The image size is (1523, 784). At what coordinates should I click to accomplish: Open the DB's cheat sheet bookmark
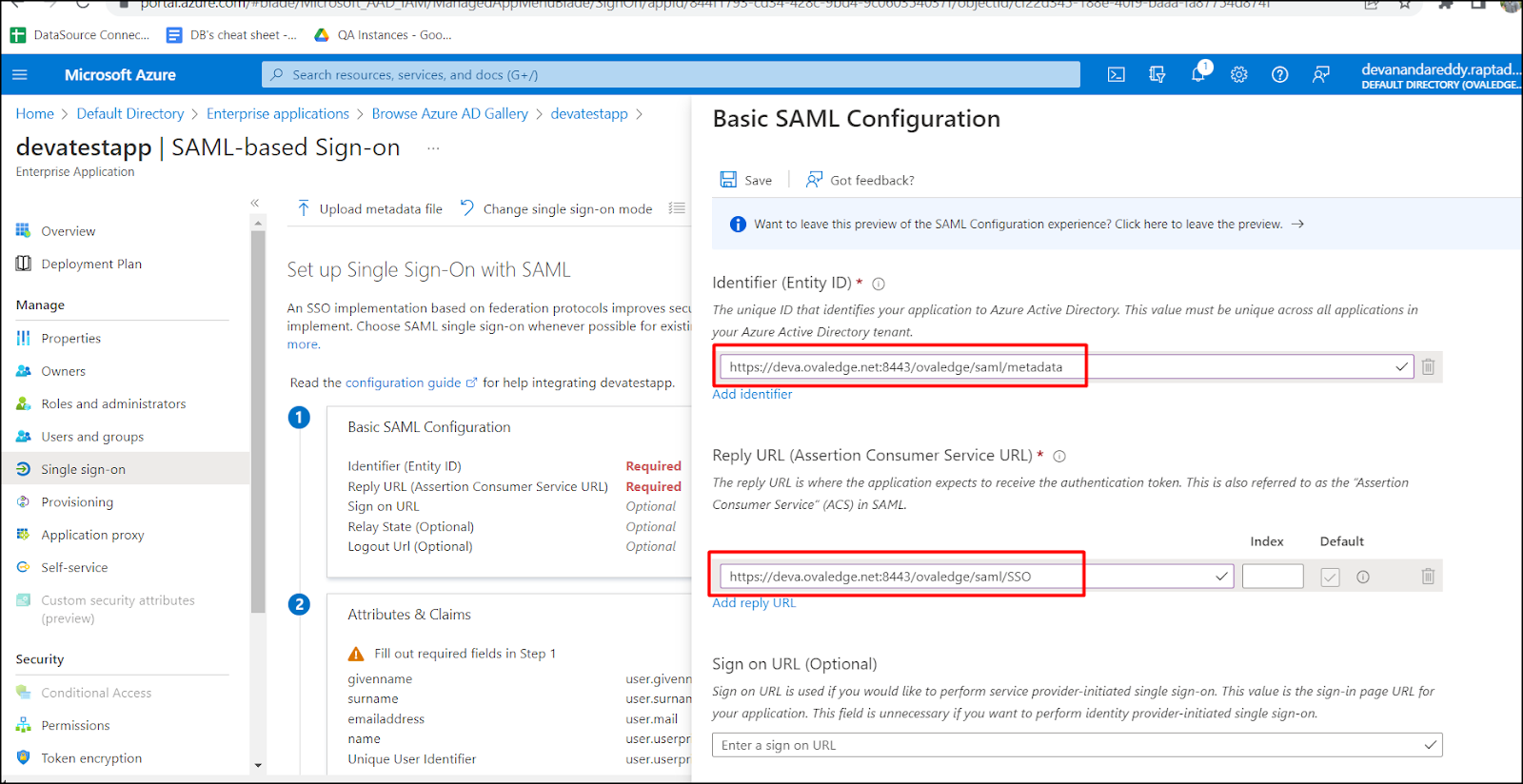[231, 35]
